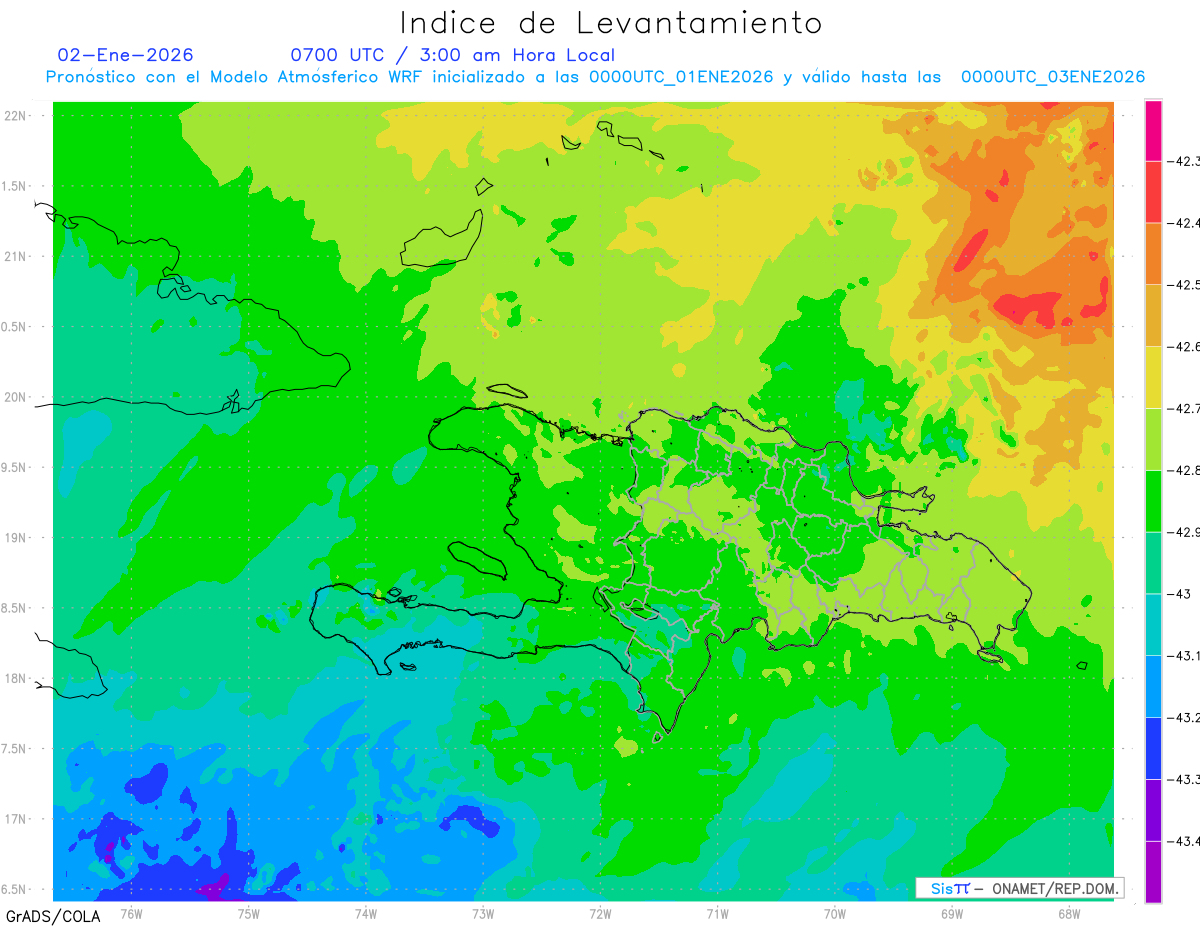
Task: Click the longitude label '72W'
Action: pyautogui.click(x=600, y=913)
